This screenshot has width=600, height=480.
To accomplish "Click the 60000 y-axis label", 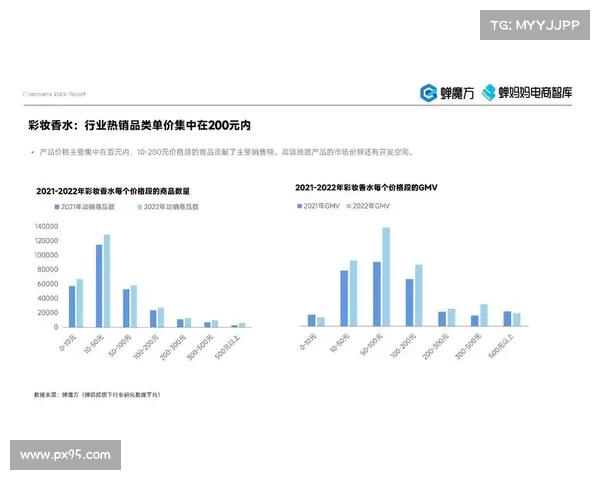I will point(48,284).
